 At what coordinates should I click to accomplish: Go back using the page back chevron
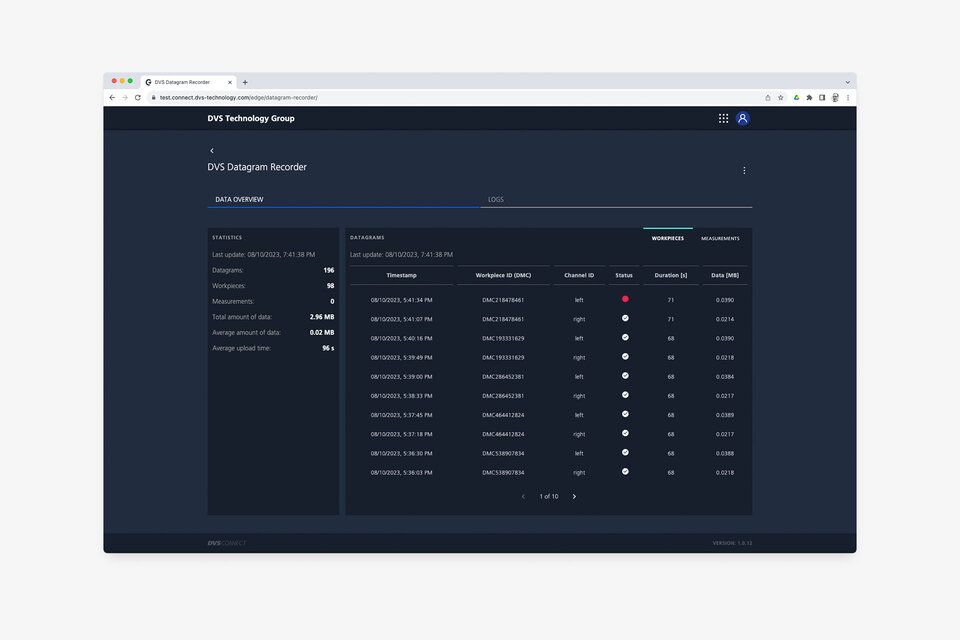pyautogui.click(x=212, y=151)
